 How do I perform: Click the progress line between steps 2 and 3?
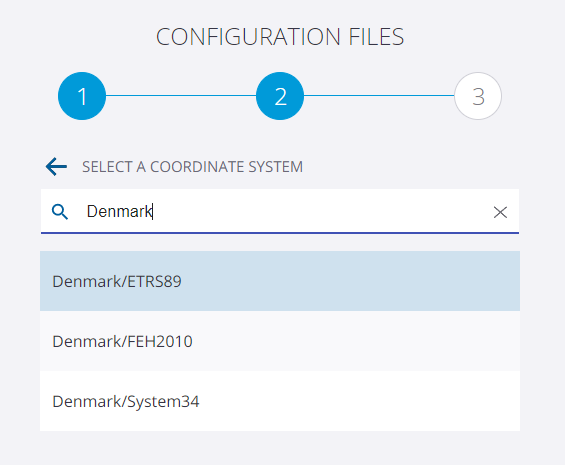[379, 96]
